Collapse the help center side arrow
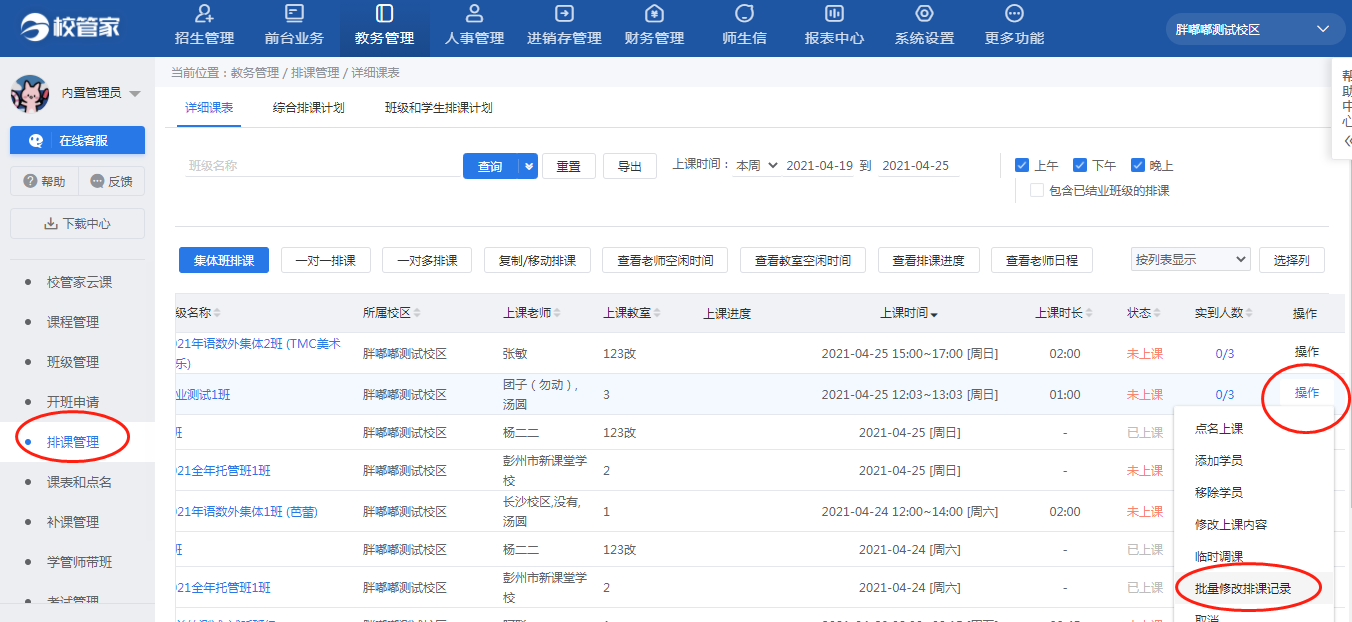This screenshot has width=1352, height=622. pos(1348,141)
